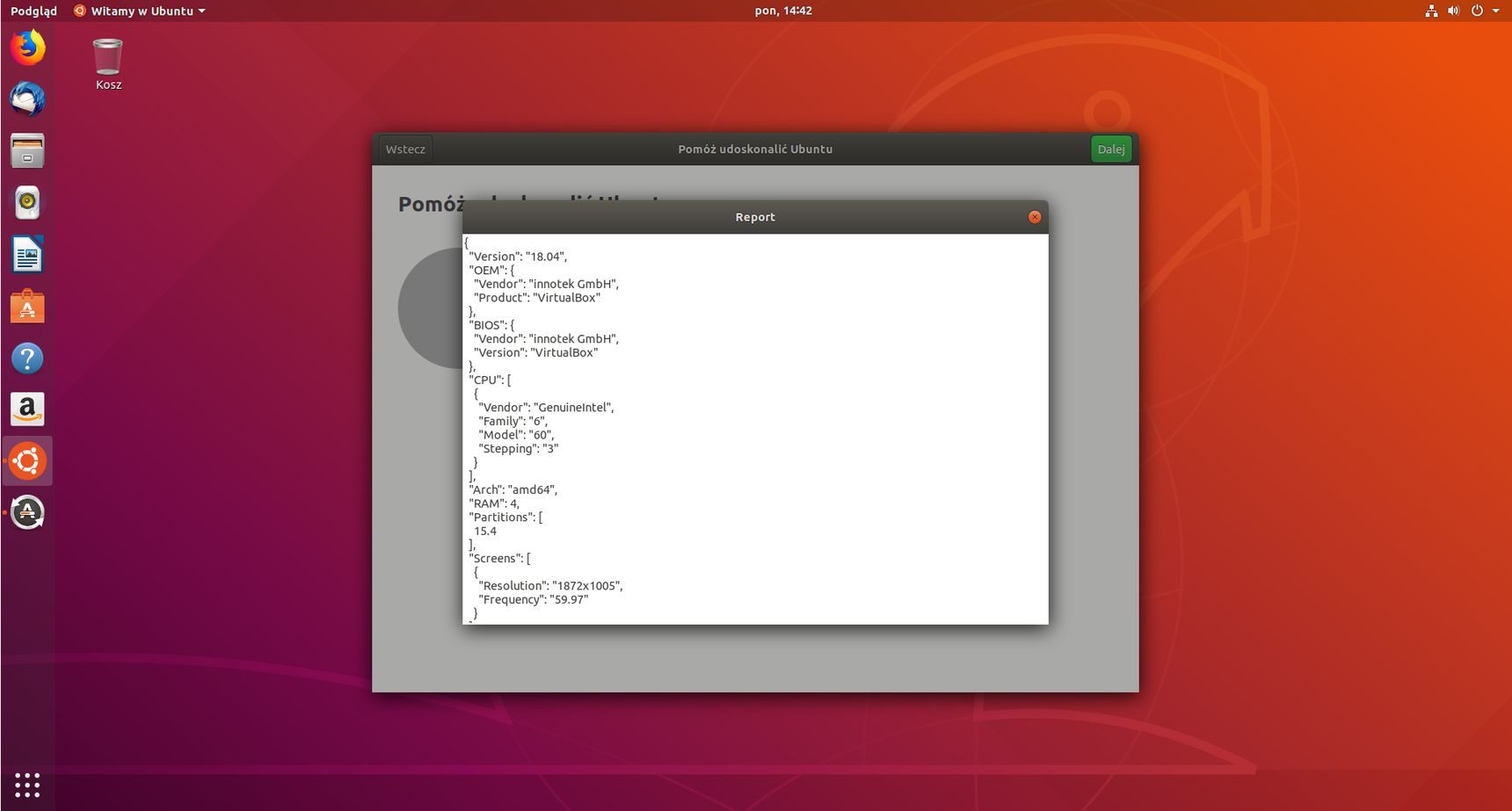Screen dimensions: 1512x811
Task: Select the Welcome to Ubuntu dock icon
Action: click(27, 461)
